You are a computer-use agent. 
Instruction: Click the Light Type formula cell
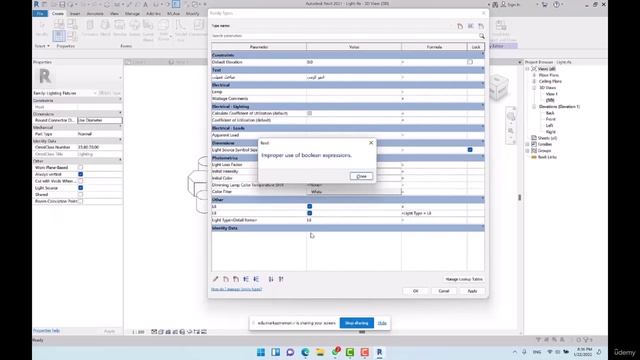point(434,213)
